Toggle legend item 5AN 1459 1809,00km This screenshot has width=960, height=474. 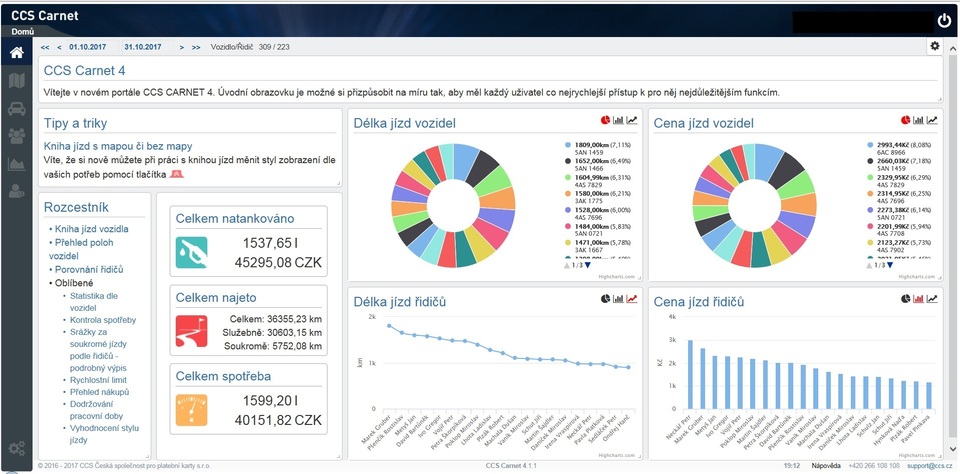596,148
